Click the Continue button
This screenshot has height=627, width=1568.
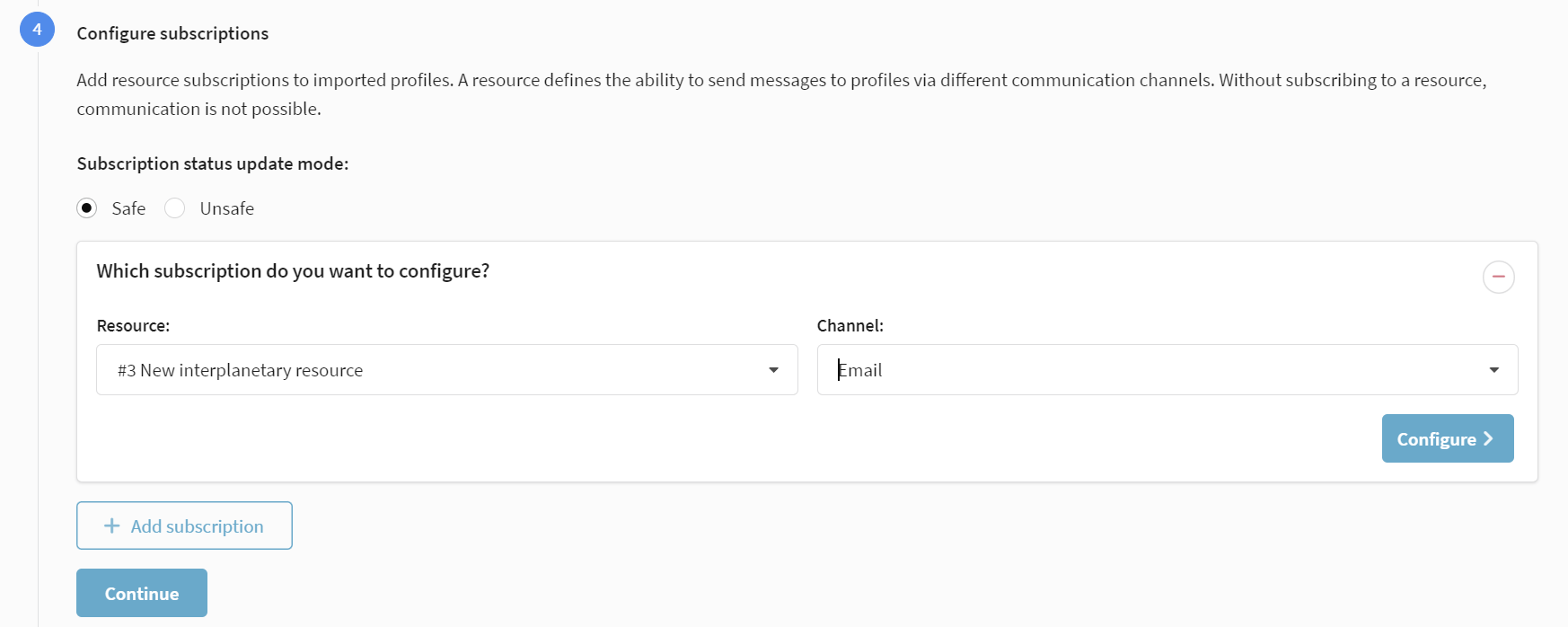[142, 593]
